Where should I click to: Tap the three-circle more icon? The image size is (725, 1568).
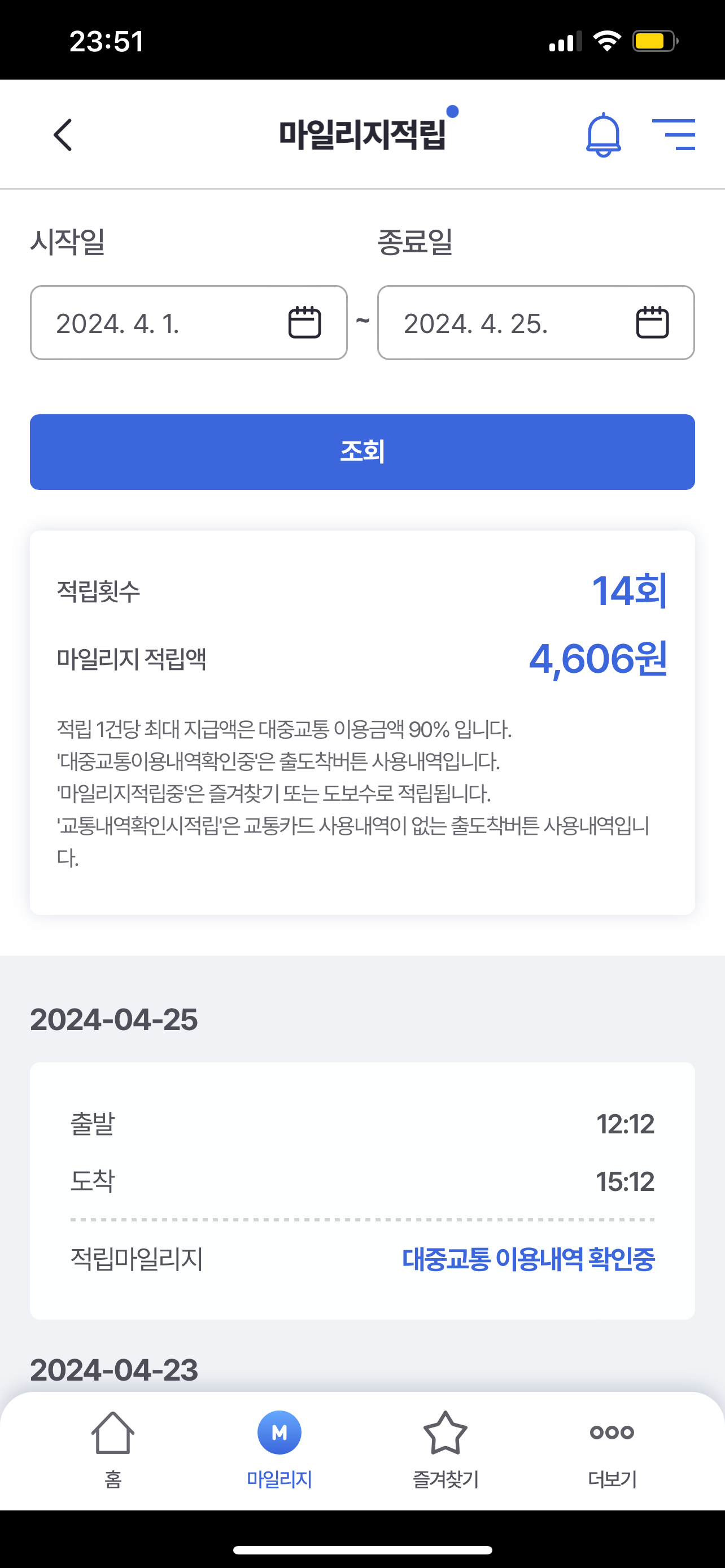click(x=612, y=1433)
